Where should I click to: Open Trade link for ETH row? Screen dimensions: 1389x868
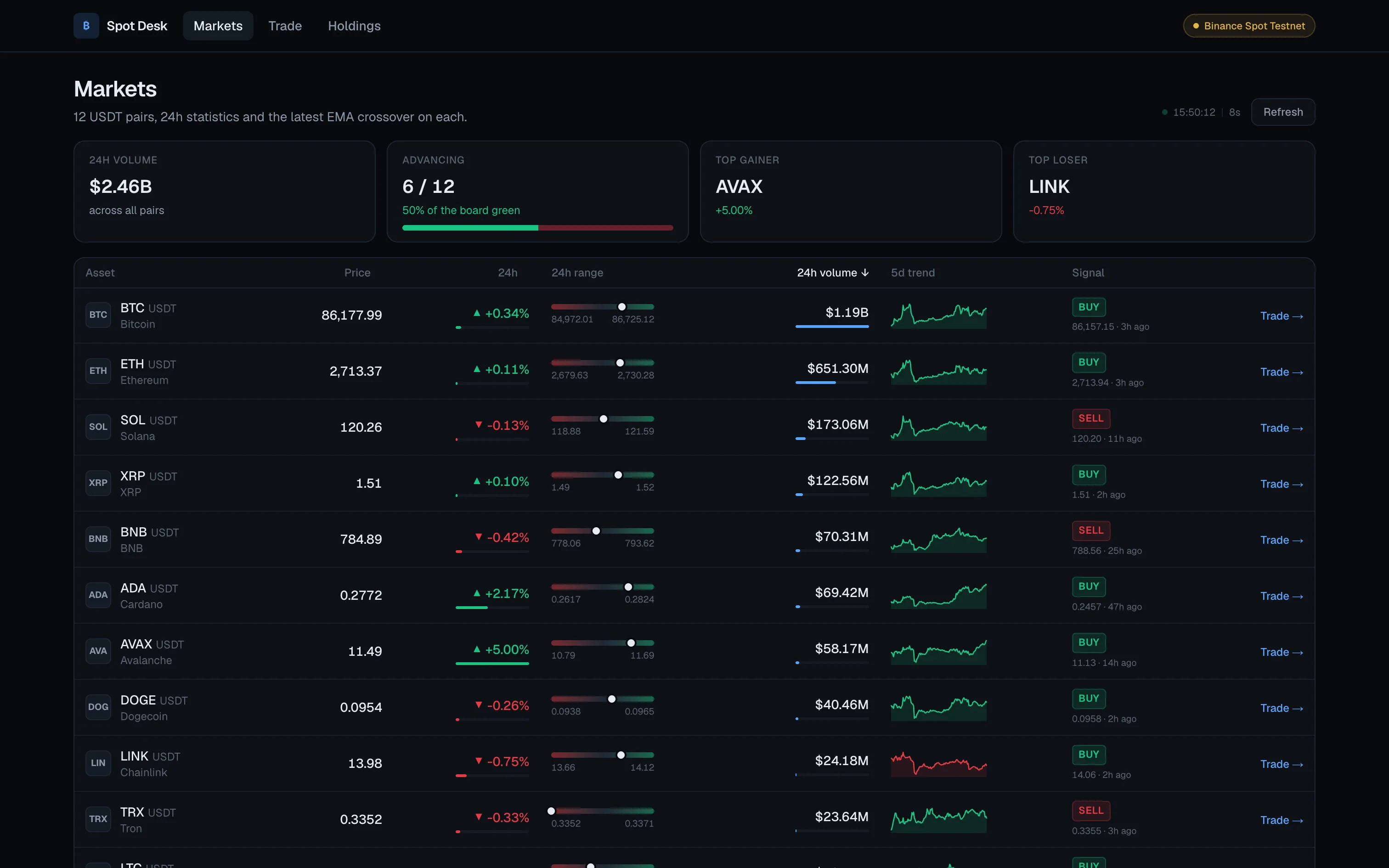(1281, 372)
